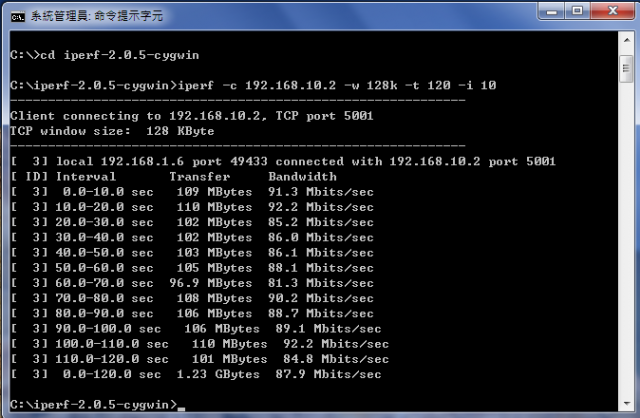
Task: Click the scrollbar up arrow
Action: click(626, 40)
